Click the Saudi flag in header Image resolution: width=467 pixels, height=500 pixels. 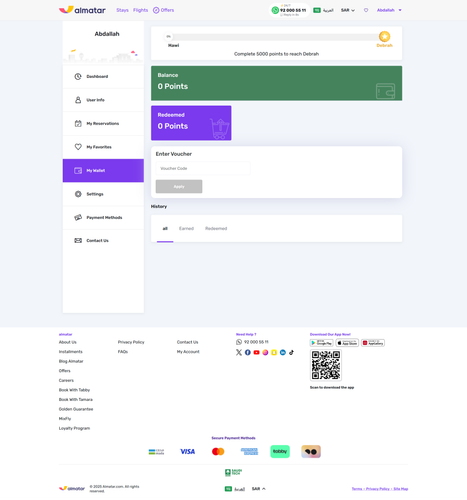click(x=317, y=10)
